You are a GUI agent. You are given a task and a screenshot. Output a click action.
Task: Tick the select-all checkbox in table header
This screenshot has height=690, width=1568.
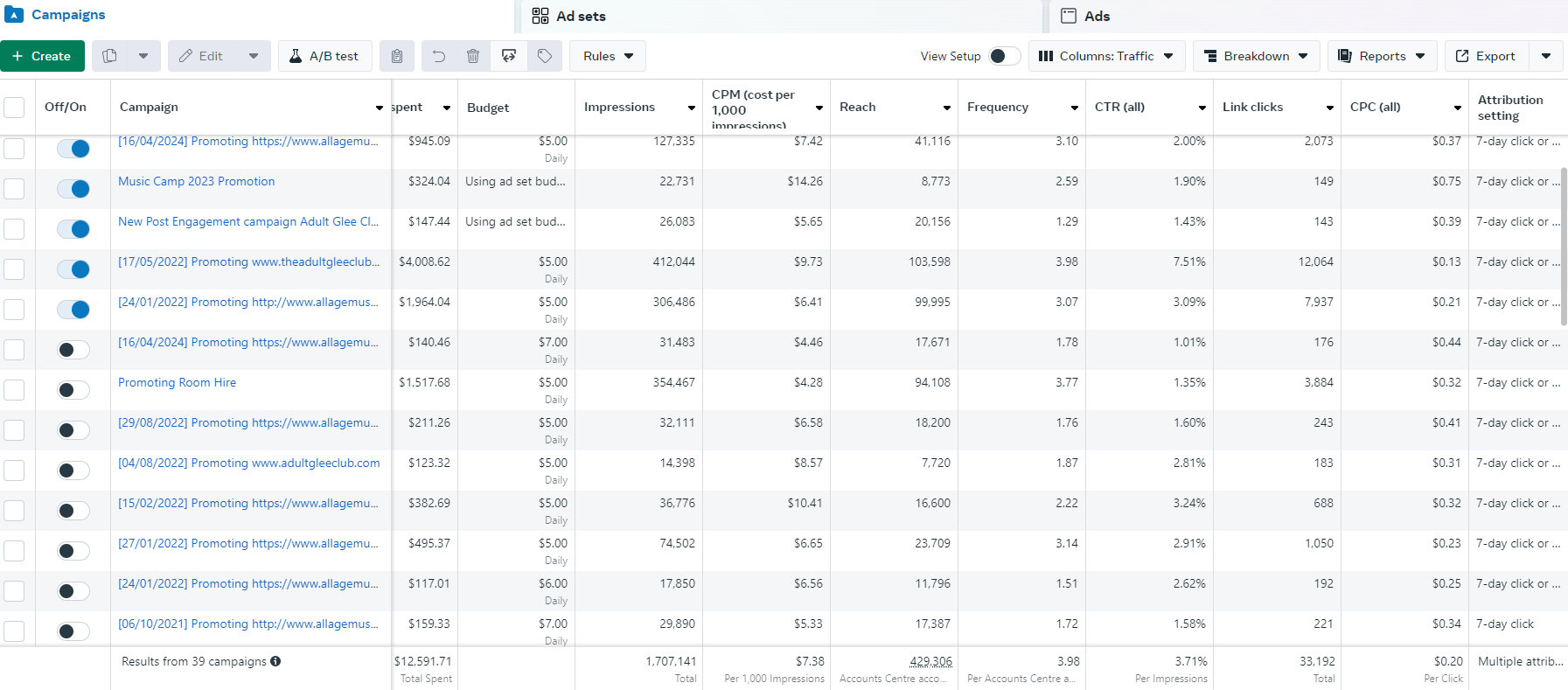pos(14,108)
